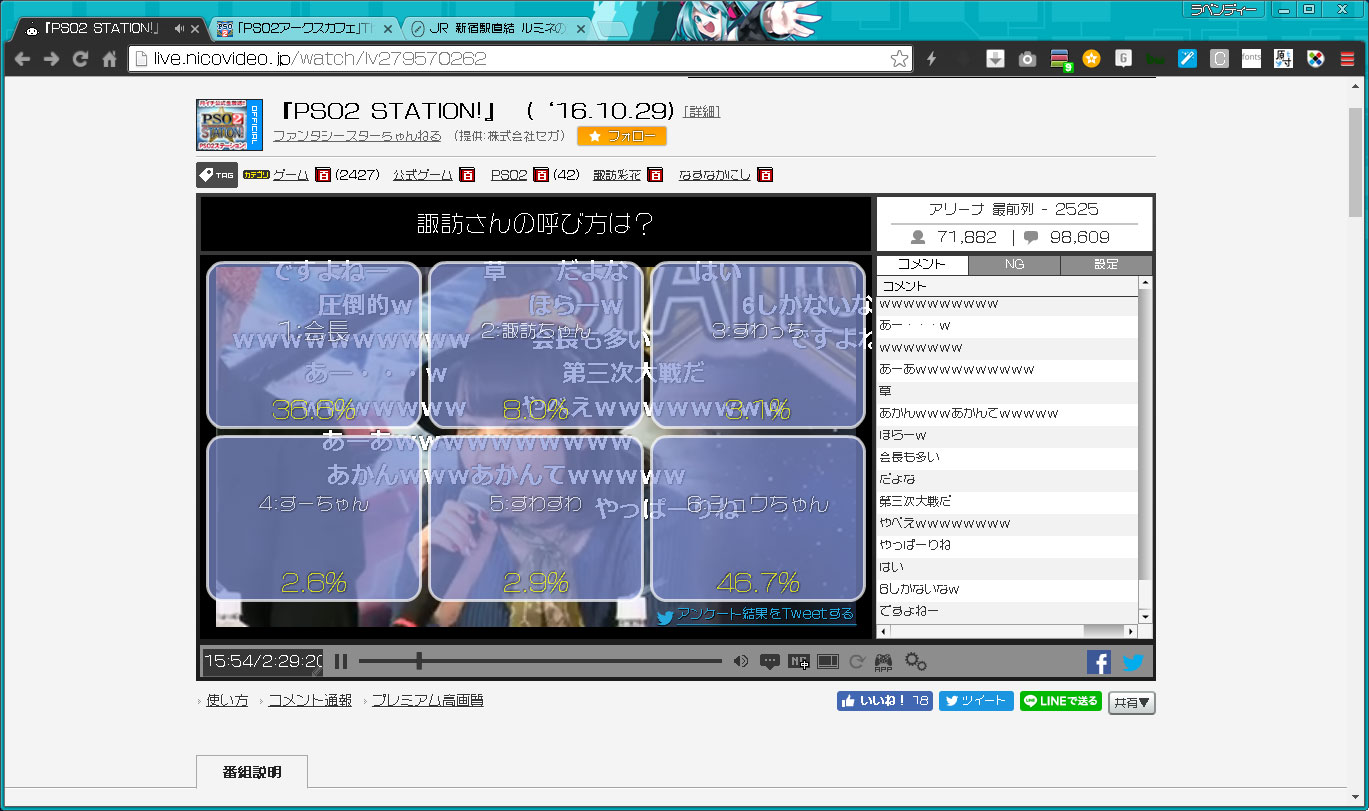1369x811 pixels.
Task: Open the 設定 tab in comment panel
Action: point(1106,265)
